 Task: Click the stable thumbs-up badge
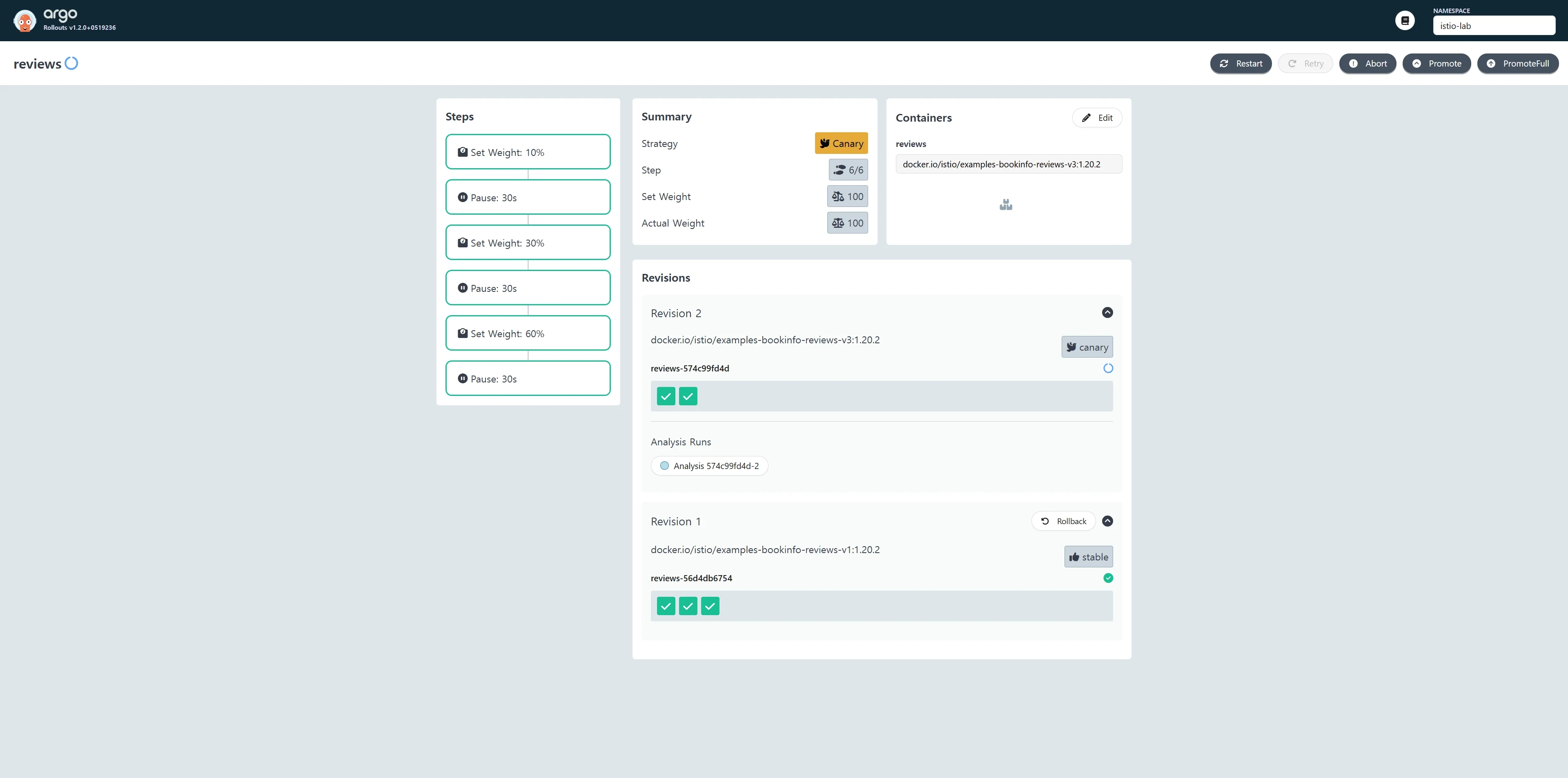pos(1088,557)
